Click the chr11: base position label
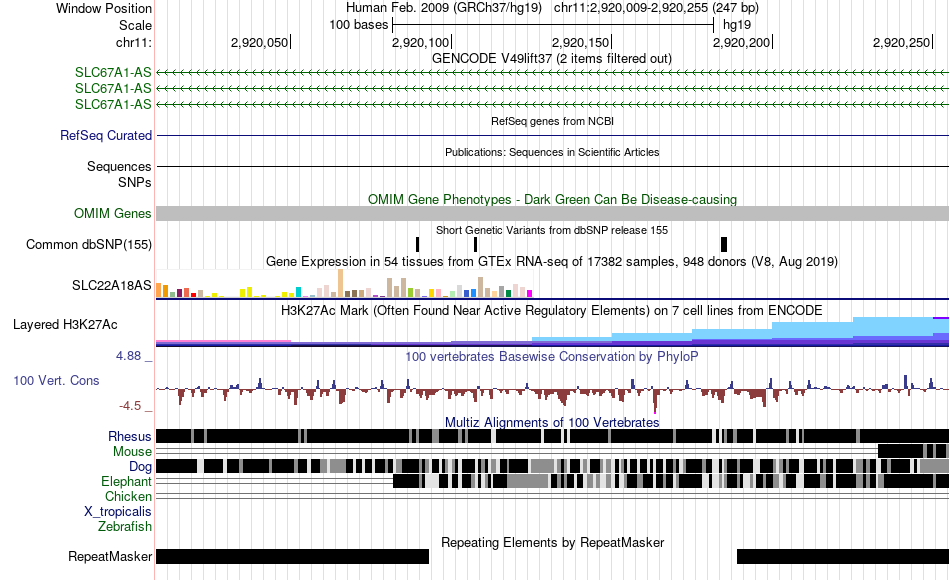 pyautogui.click(x=133, y=42)
